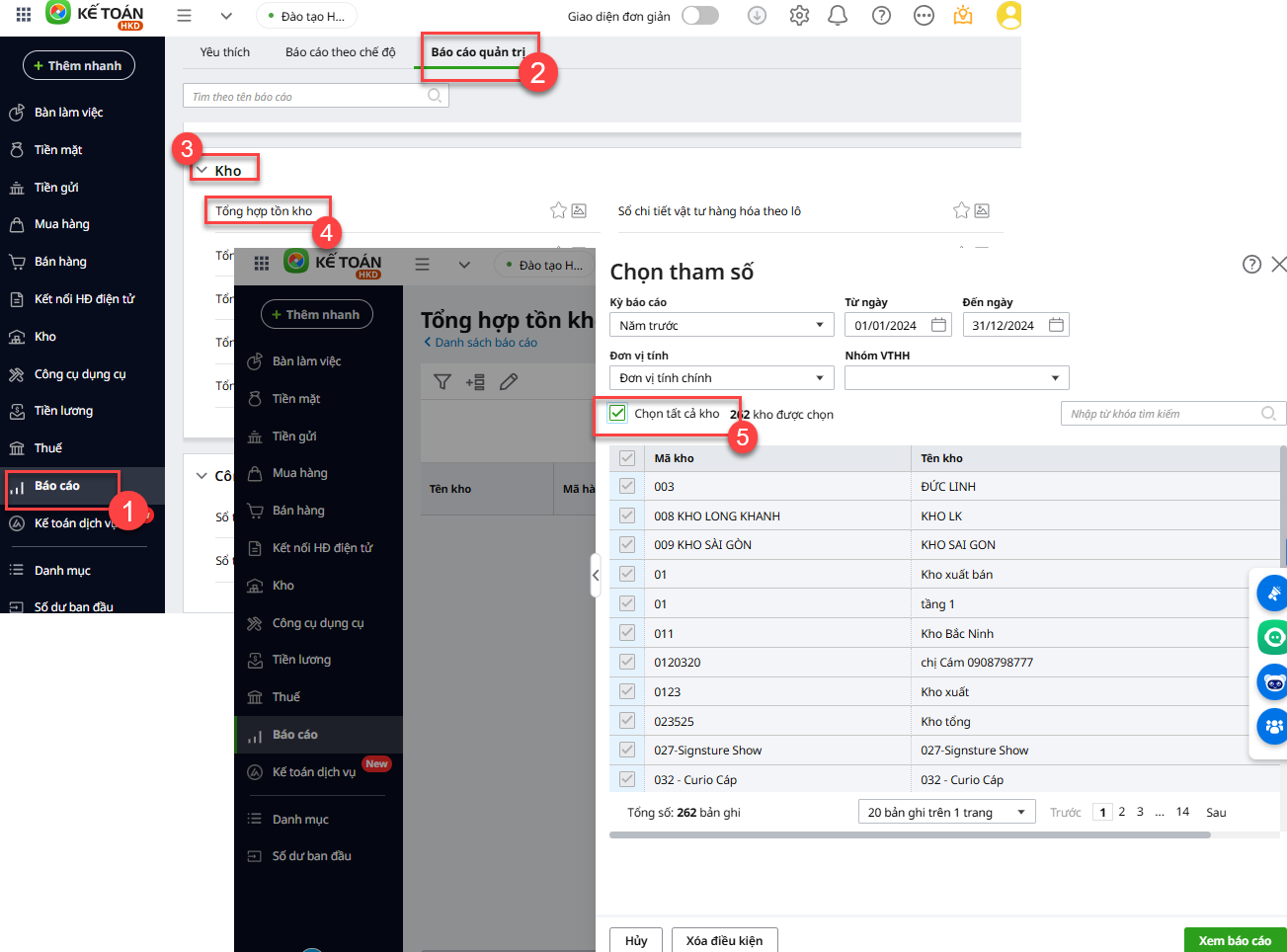Open Báo cáo in left sidebar
This screenshot has width=1287, height=952.
coord(57,486)
